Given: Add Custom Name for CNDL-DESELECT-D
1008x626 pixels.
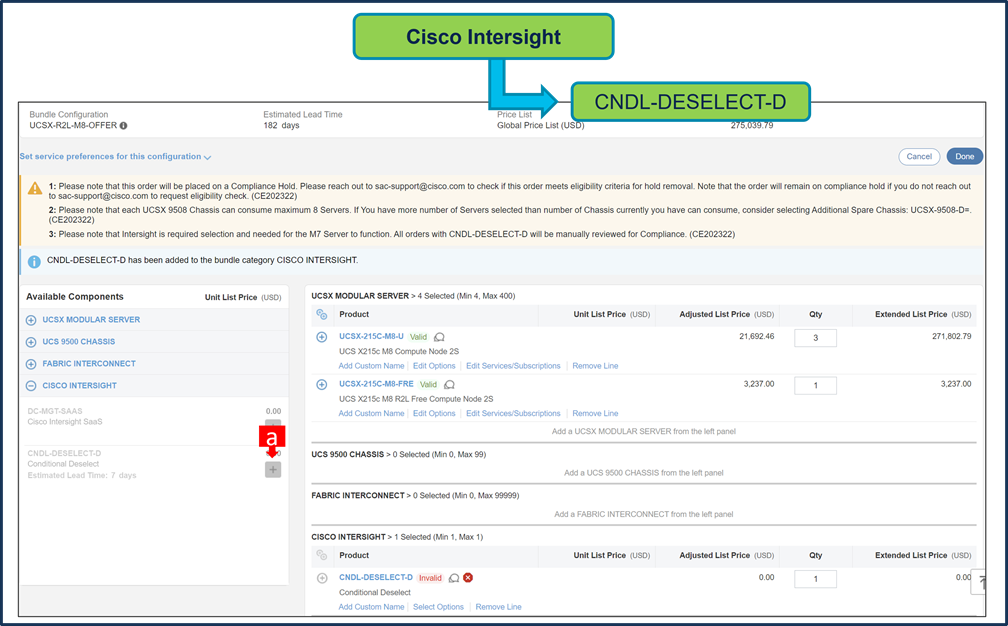Looking at the screenshot, I should pos(372,607).
